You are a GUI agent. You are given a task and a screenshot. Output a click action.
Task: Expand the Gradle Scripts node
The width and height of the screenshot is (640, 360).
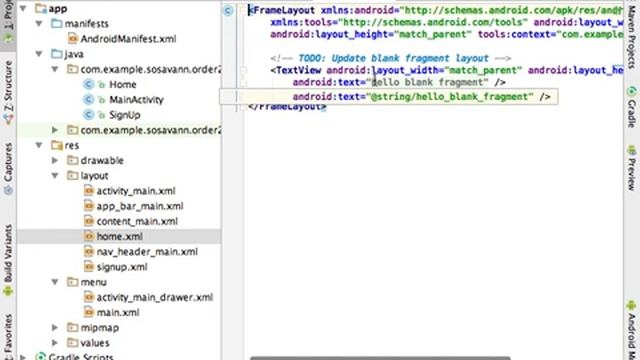click(23, 357)
